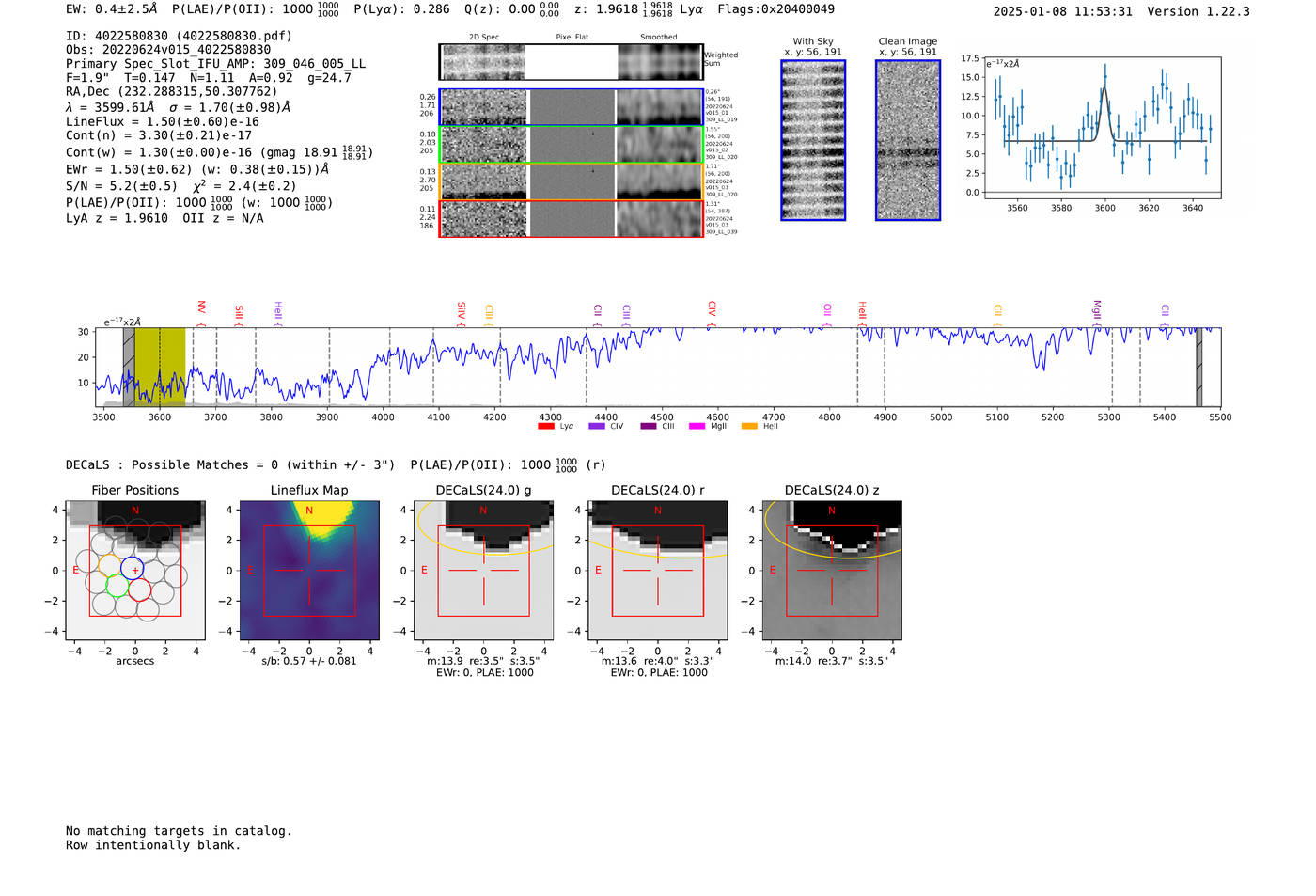Click the s/b: 0.57 +/- 0.081 caption

309,661
